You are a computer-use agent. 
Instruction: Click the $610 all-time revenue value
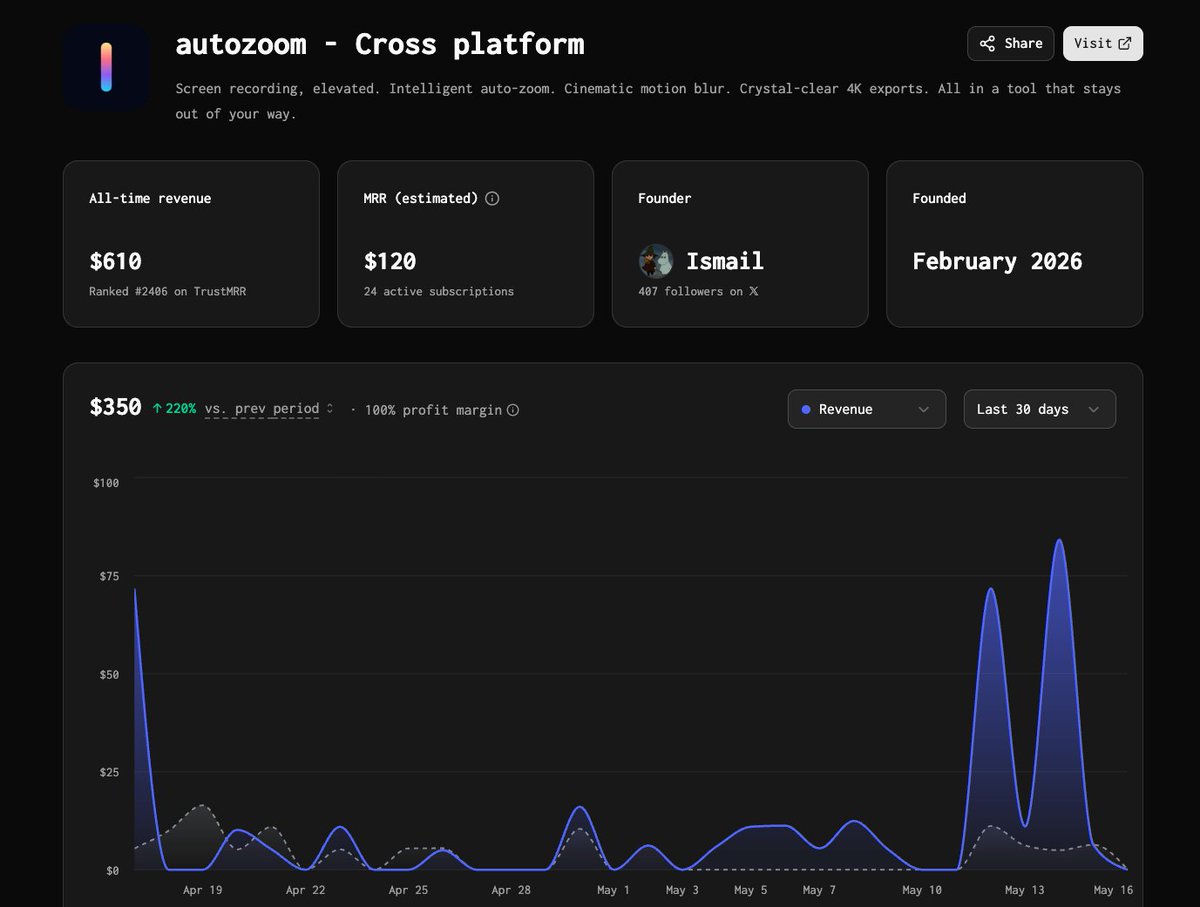[115, 261]
